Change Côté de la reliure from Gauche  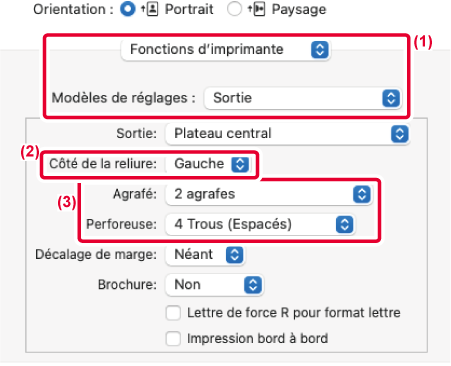point(209,164)
